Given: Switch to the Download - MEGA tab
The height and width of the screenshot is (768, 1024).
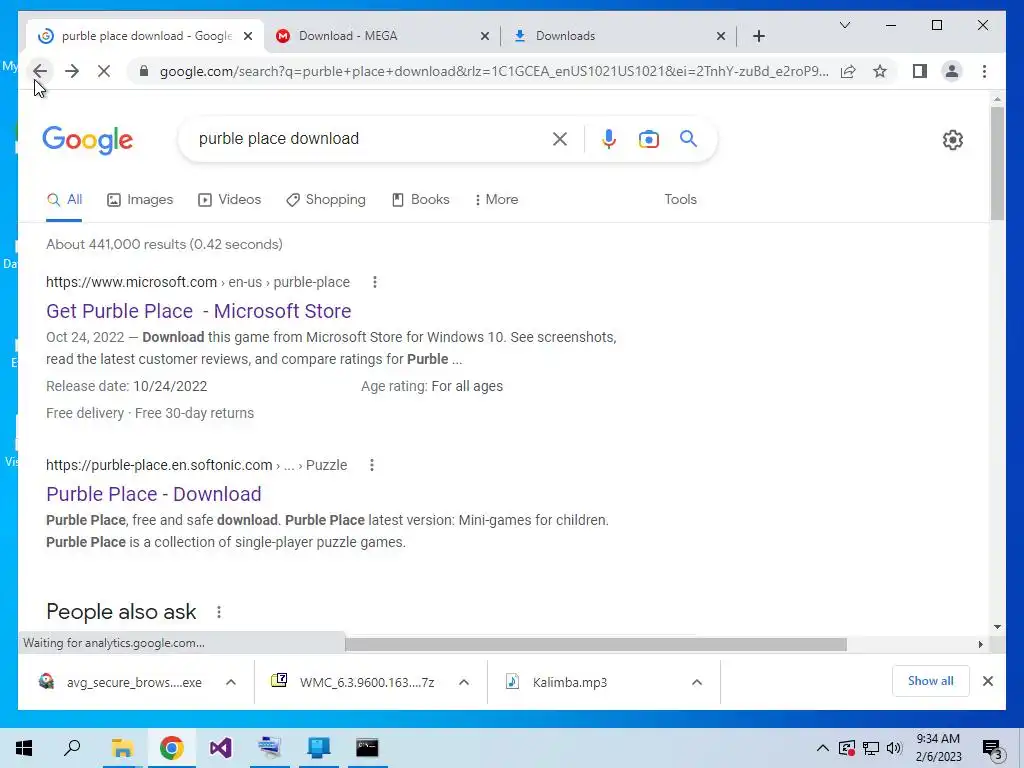Looking at the screenshot, I should click(x=382, y=36).
